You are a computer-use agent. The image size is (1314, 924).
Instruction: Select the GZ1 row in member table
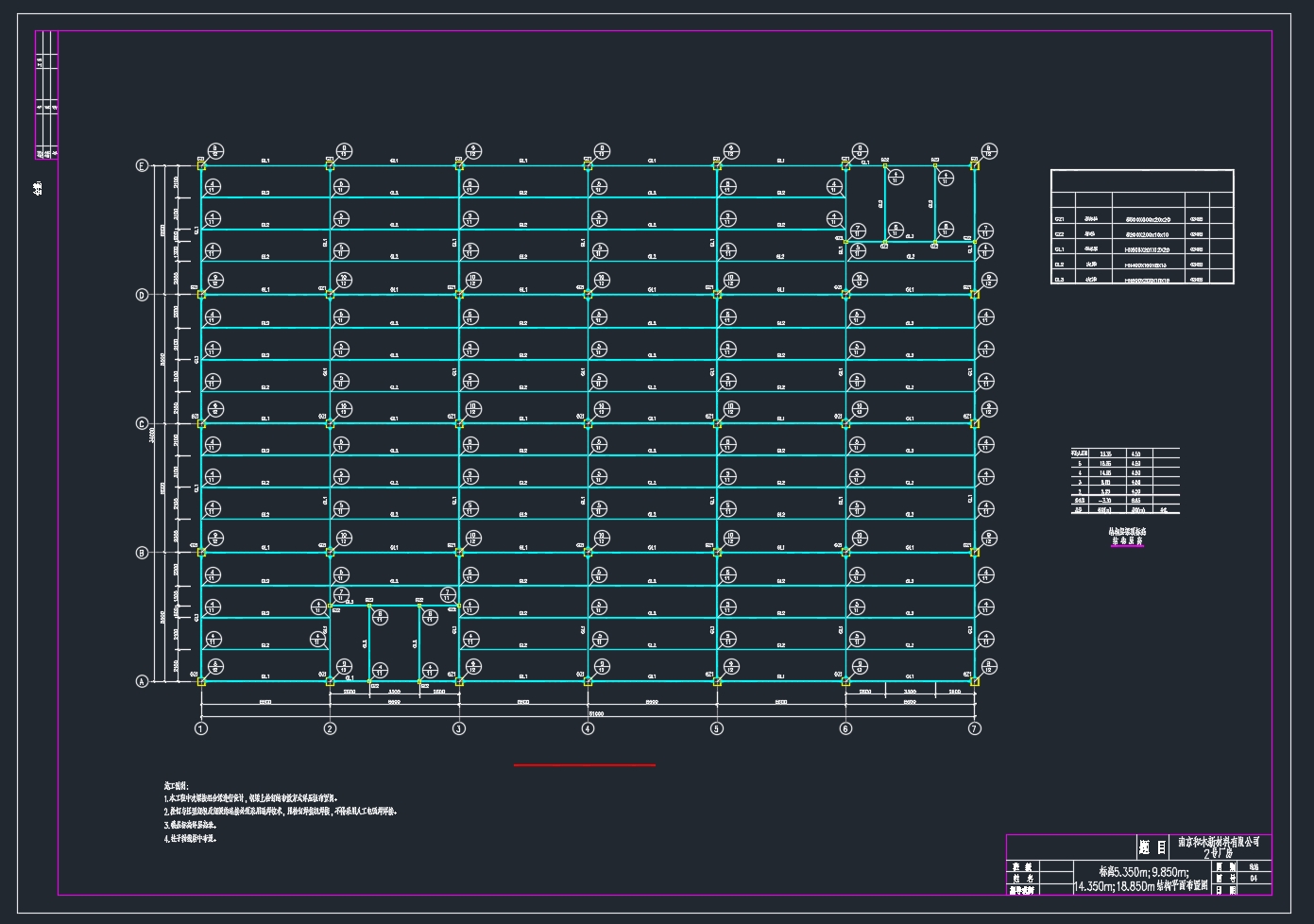click(1142, 218)
